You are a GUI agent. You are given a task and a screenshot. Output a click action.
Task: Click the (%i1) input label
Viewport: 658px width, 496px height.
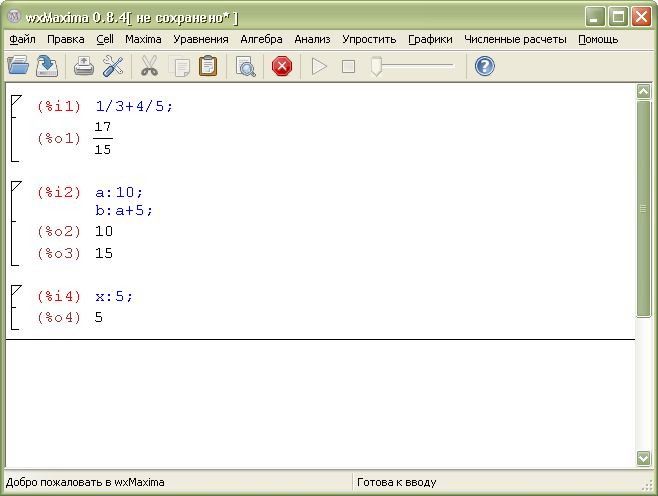(x=59, y=106)
